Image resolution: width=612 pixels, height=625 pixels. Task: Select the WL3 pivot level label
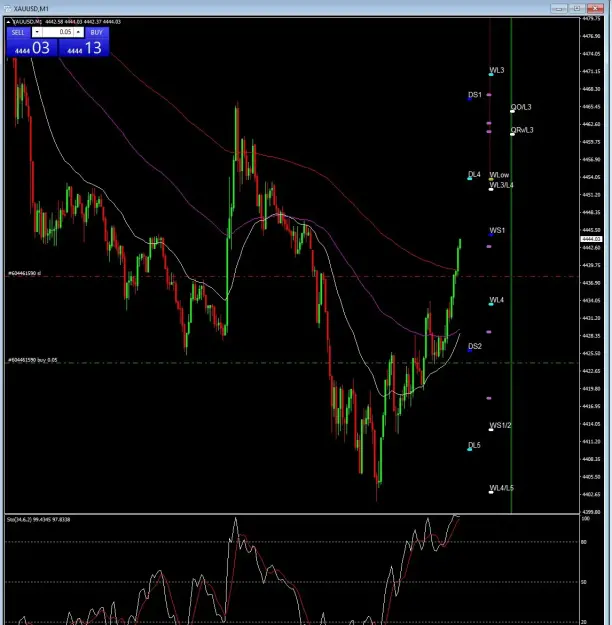497,70
